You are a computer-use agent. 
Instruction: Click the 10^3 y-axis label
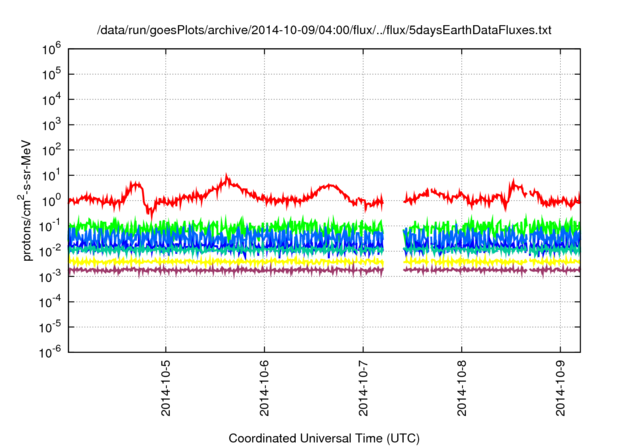tap(51, 126)
